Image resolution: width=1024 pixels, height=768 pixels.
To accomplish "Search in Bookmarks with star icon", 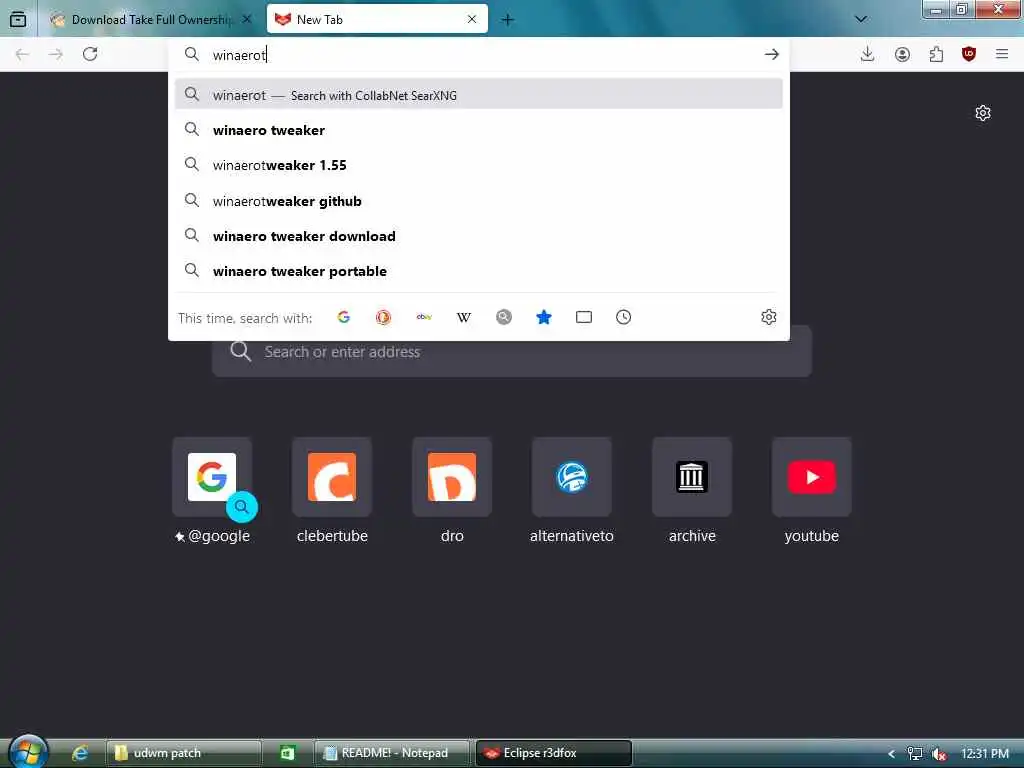I will coord(543,317).
